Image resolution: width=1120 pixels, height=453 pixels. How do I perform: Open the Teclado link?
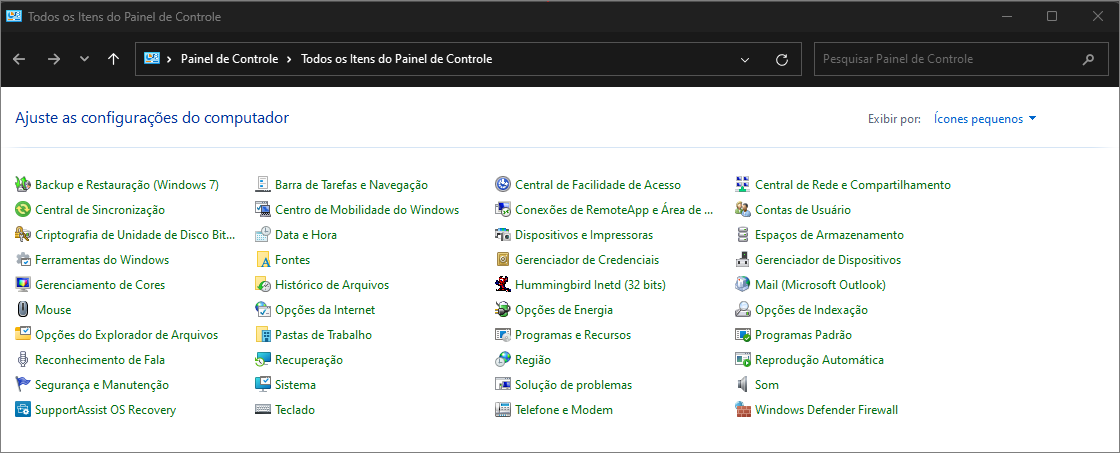pos(295,410)
